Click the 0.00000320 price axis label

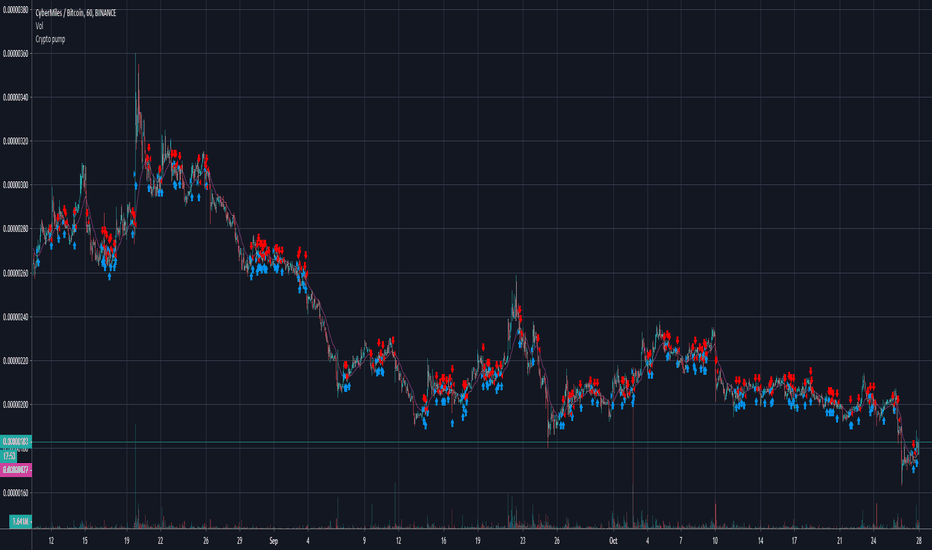(15, 142)
